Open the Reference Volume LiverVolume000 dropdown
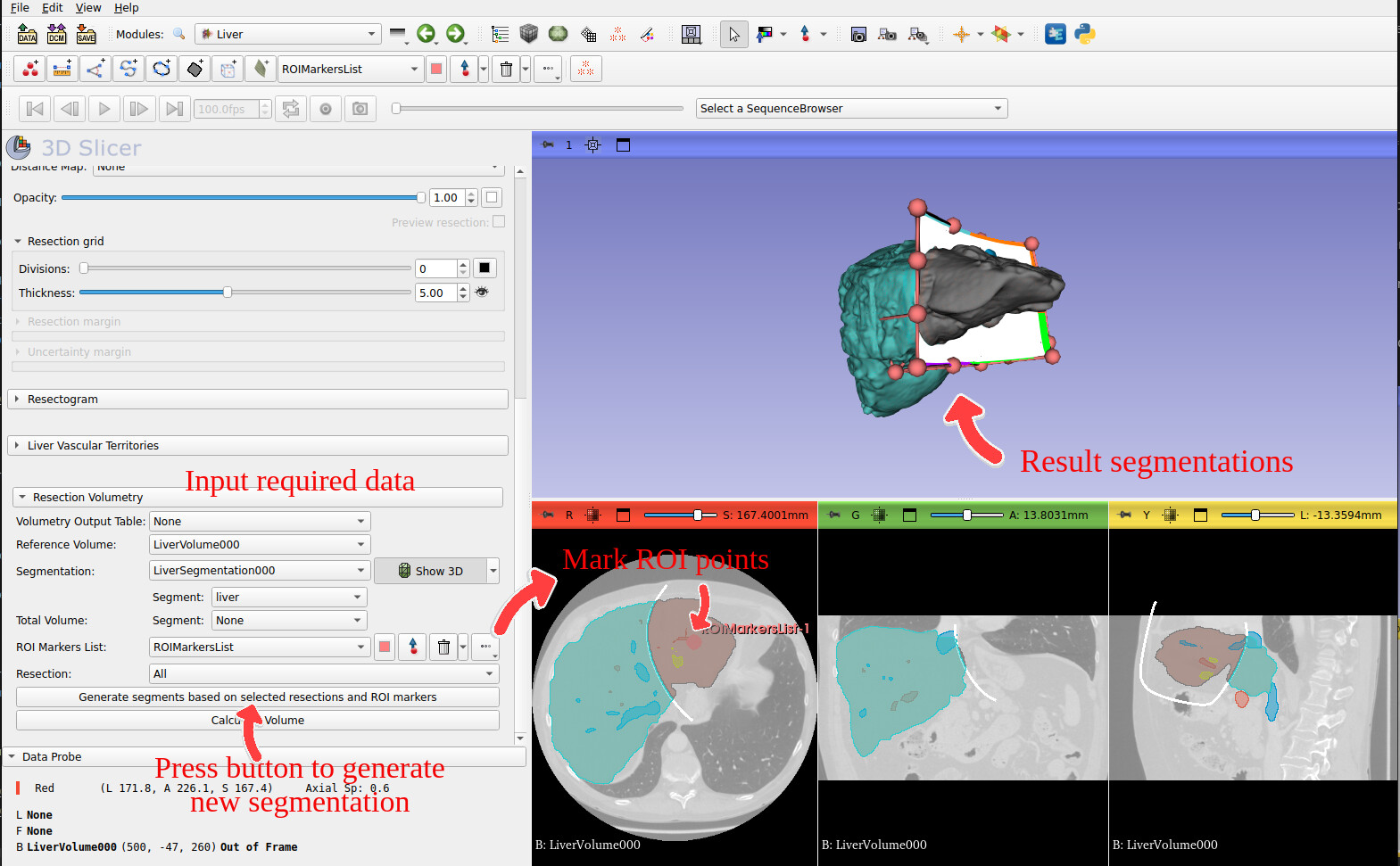This screenshot has height=866, width=1400. click(x=260, y=544)
